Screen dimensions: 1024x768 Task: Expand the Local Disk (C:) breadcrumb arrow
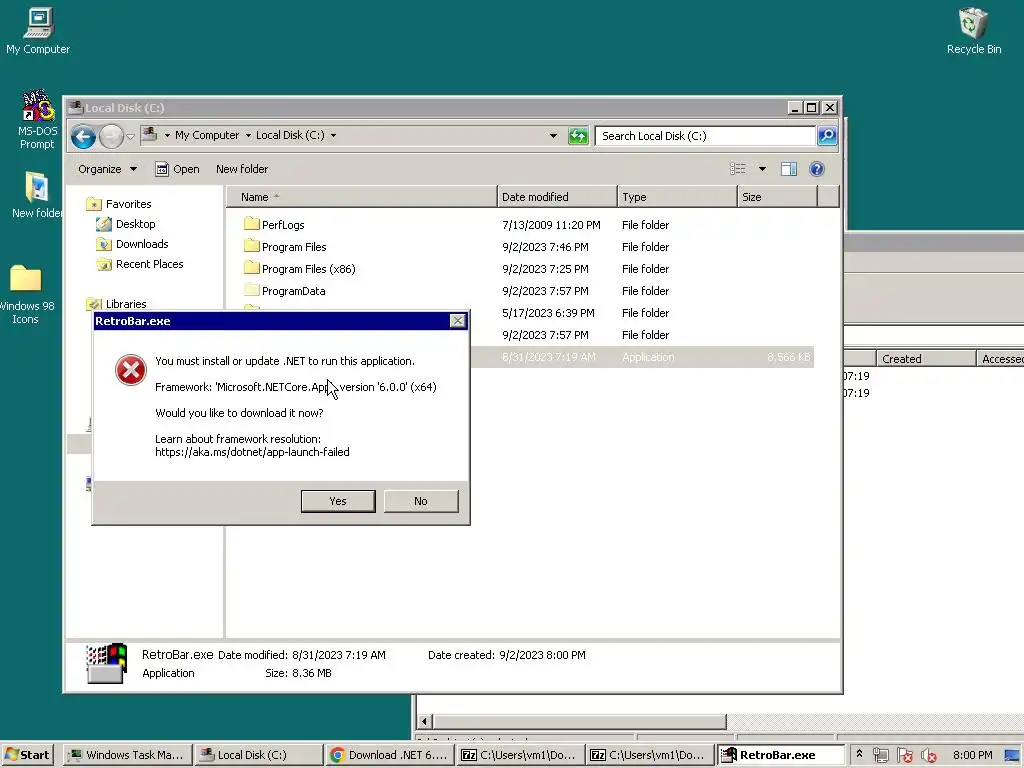click(333, 136)
